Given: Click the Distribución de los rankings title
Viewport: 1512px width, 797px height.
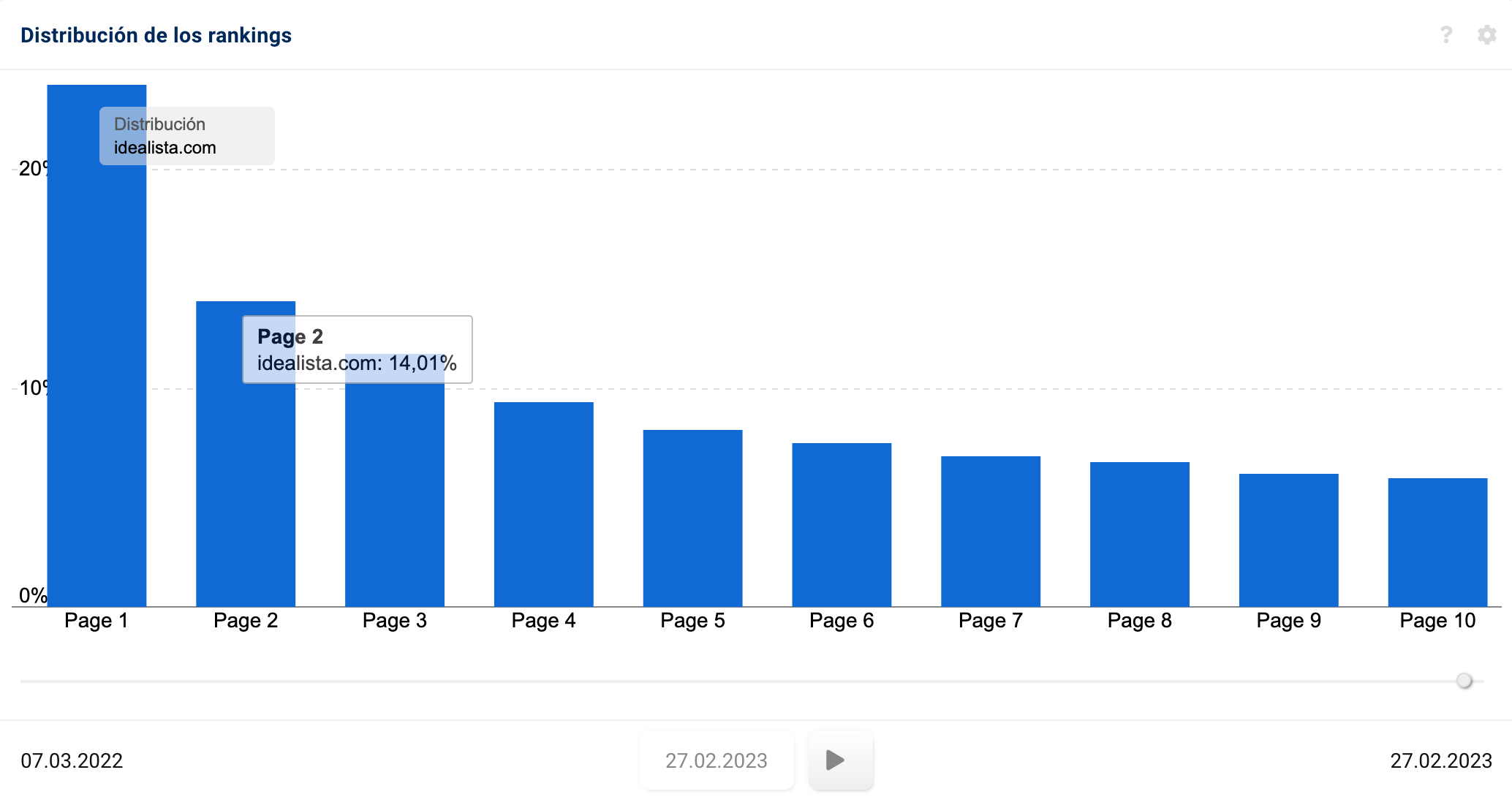Looking at the screenshot, I should (156, 35).
